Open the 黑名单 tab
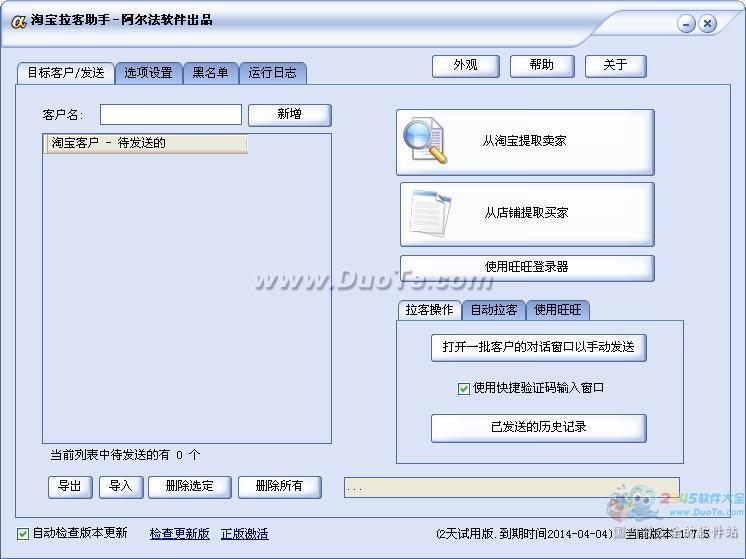 [210, 73]
